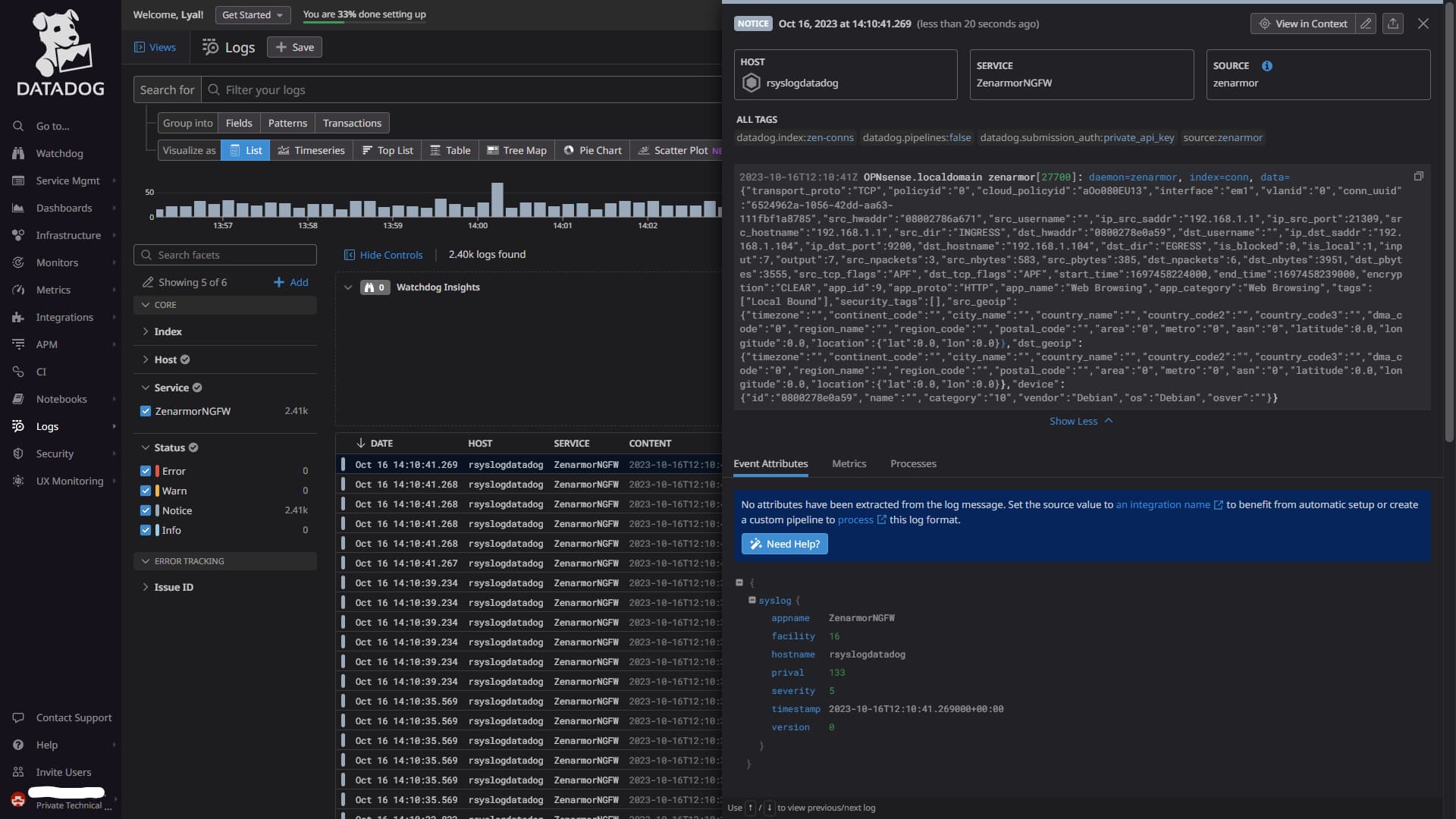Group logs into Transactions
Image resolution: width=1456 pixels, height=819 pixels.
(352, 123)
